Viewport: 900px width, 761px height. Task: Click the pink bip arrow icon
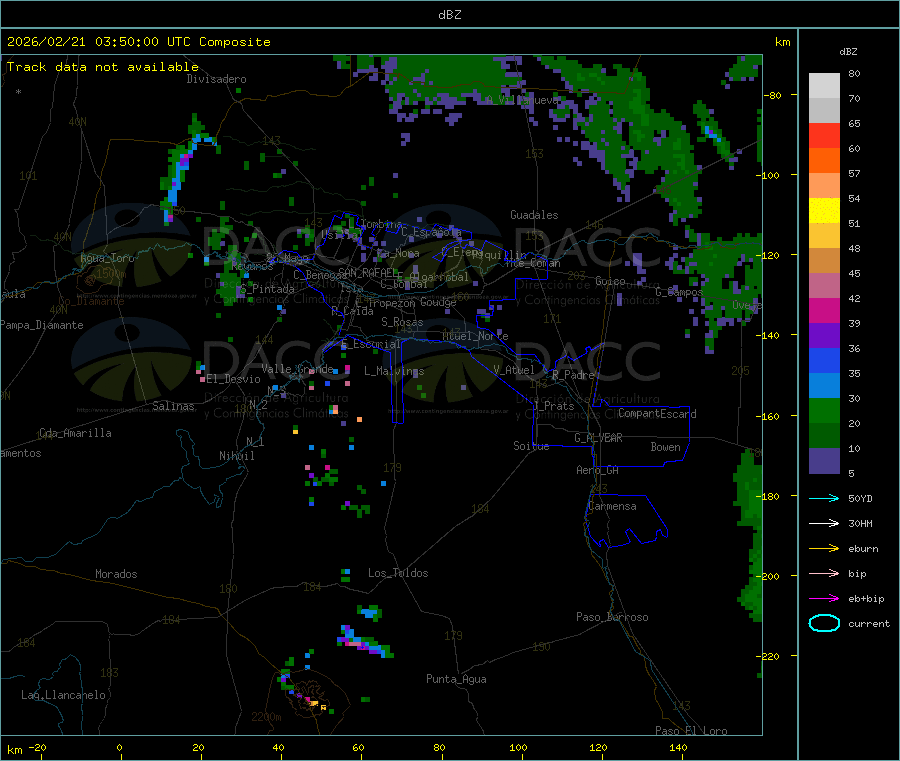(x=824, y=573)
